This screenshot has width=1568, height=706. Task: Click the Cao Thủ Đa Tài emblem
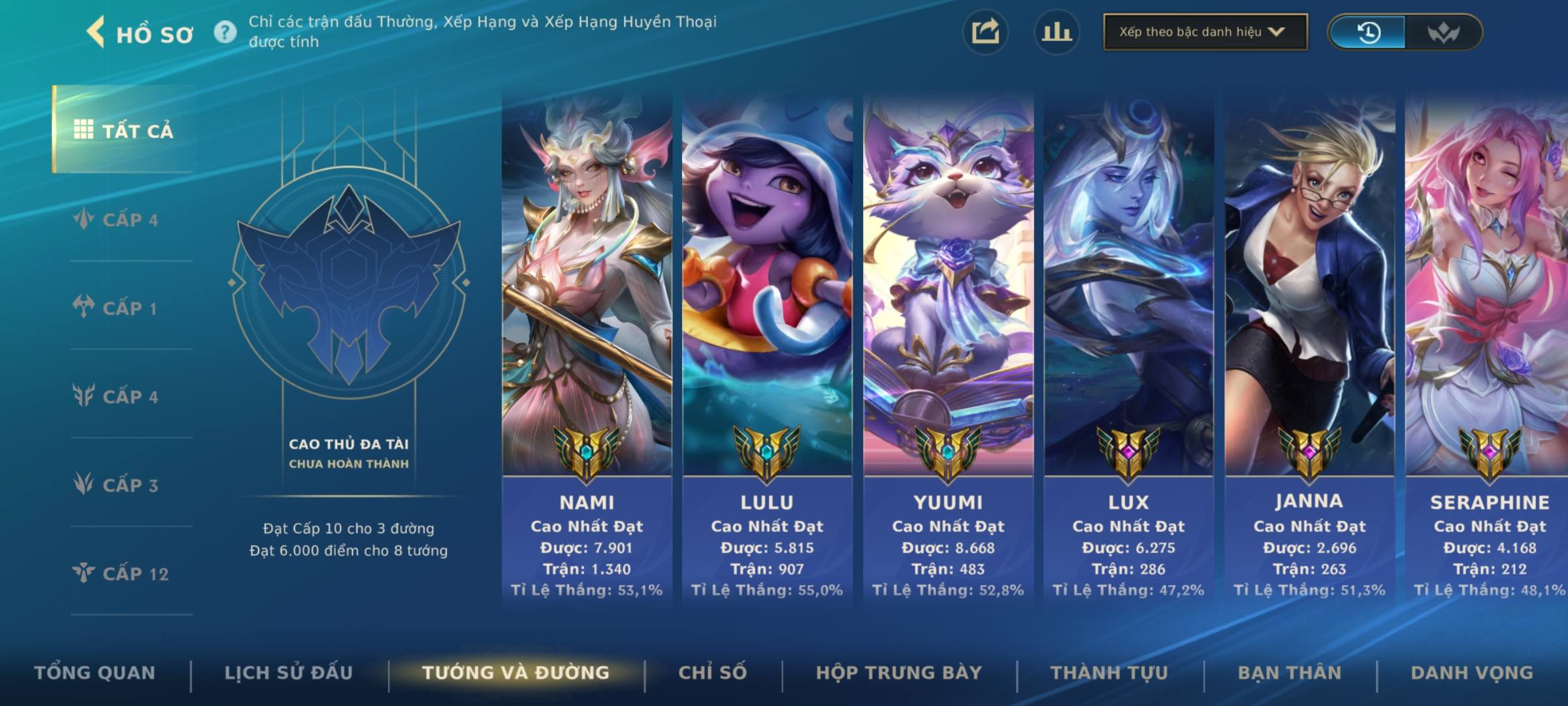(x=349, y=282)
